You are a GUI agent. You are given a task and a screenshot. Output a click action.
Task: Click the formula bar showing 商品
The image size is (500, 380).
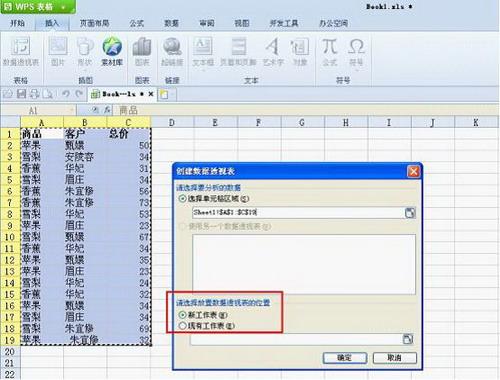305,110
